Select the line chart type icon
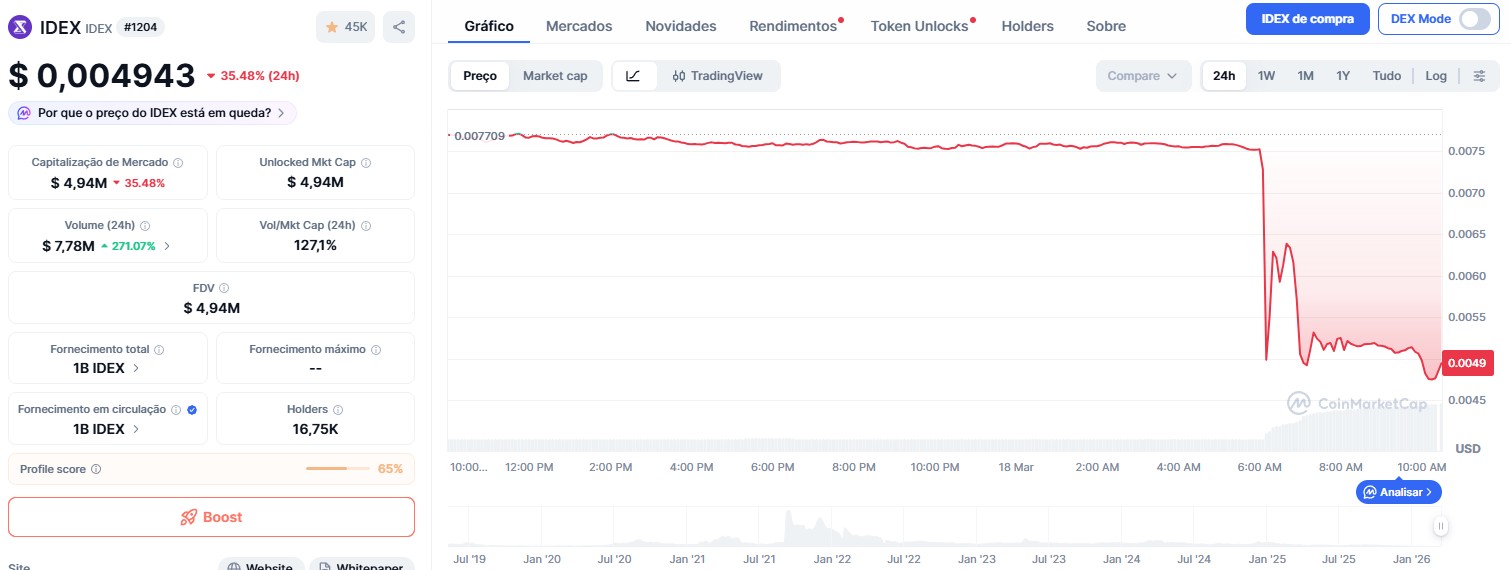Image resolution: width=1511 pixels, height=570 pixels. 634,76
